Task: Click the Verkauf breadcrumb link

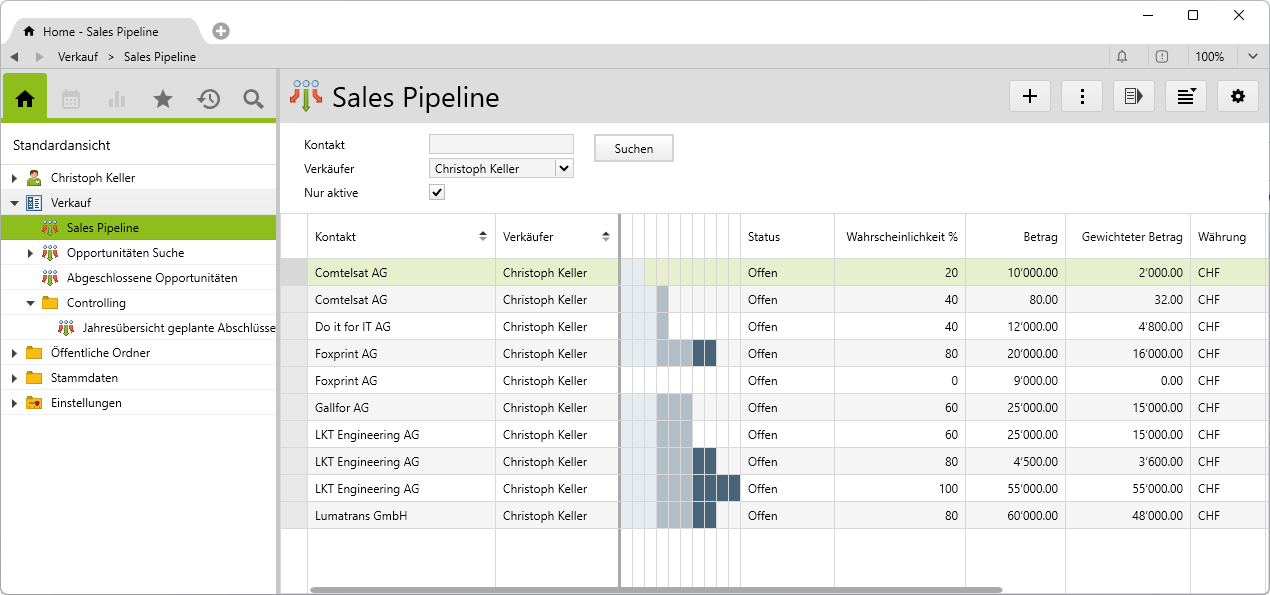Action: pyautogui.click(x=78, y=57)
